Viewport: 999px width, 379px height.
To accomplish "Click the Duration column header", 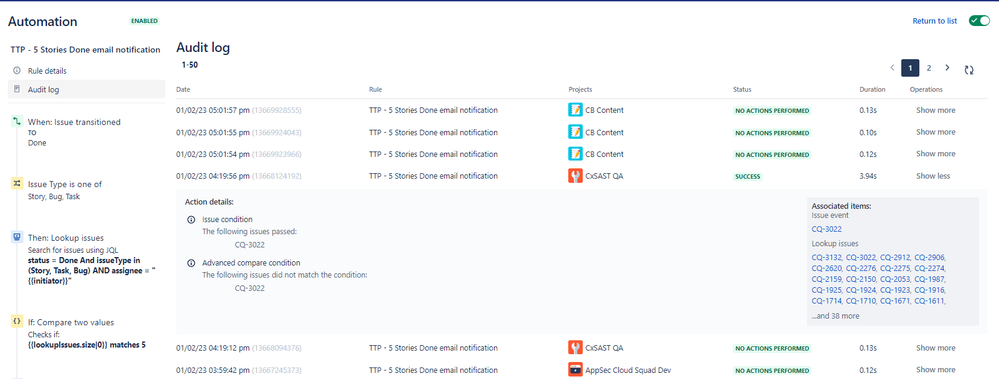I will click(872, 89).
